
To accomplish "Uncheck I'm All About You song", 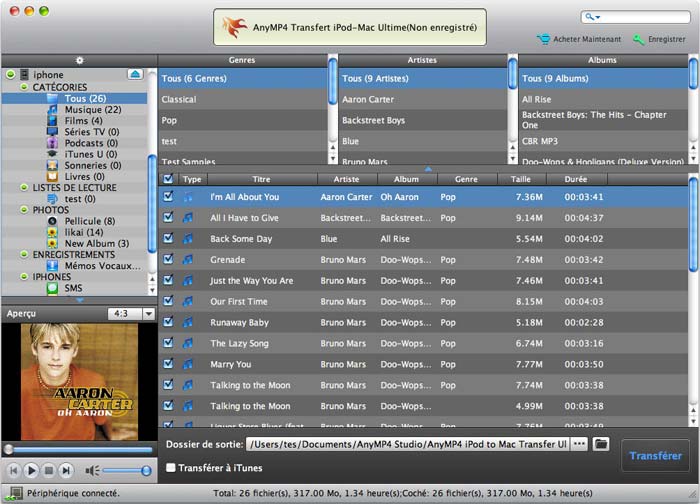I will pyautogui.click(x=168, y=196).
